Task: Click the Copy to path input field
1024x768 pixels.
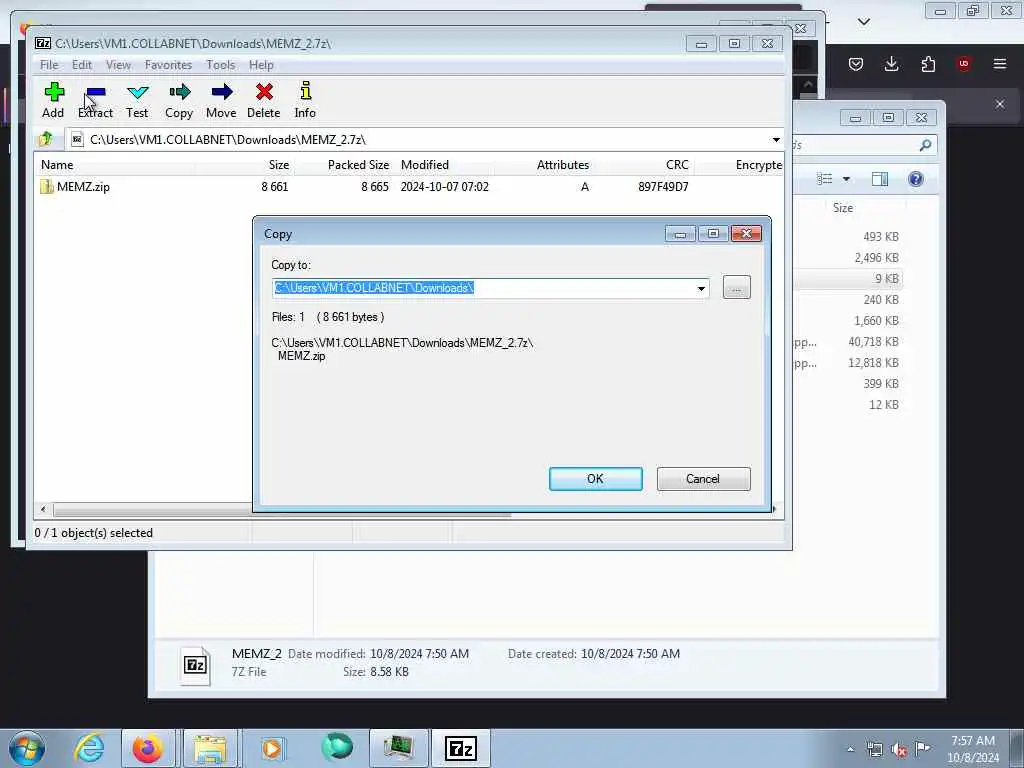Action: point(484,288)
